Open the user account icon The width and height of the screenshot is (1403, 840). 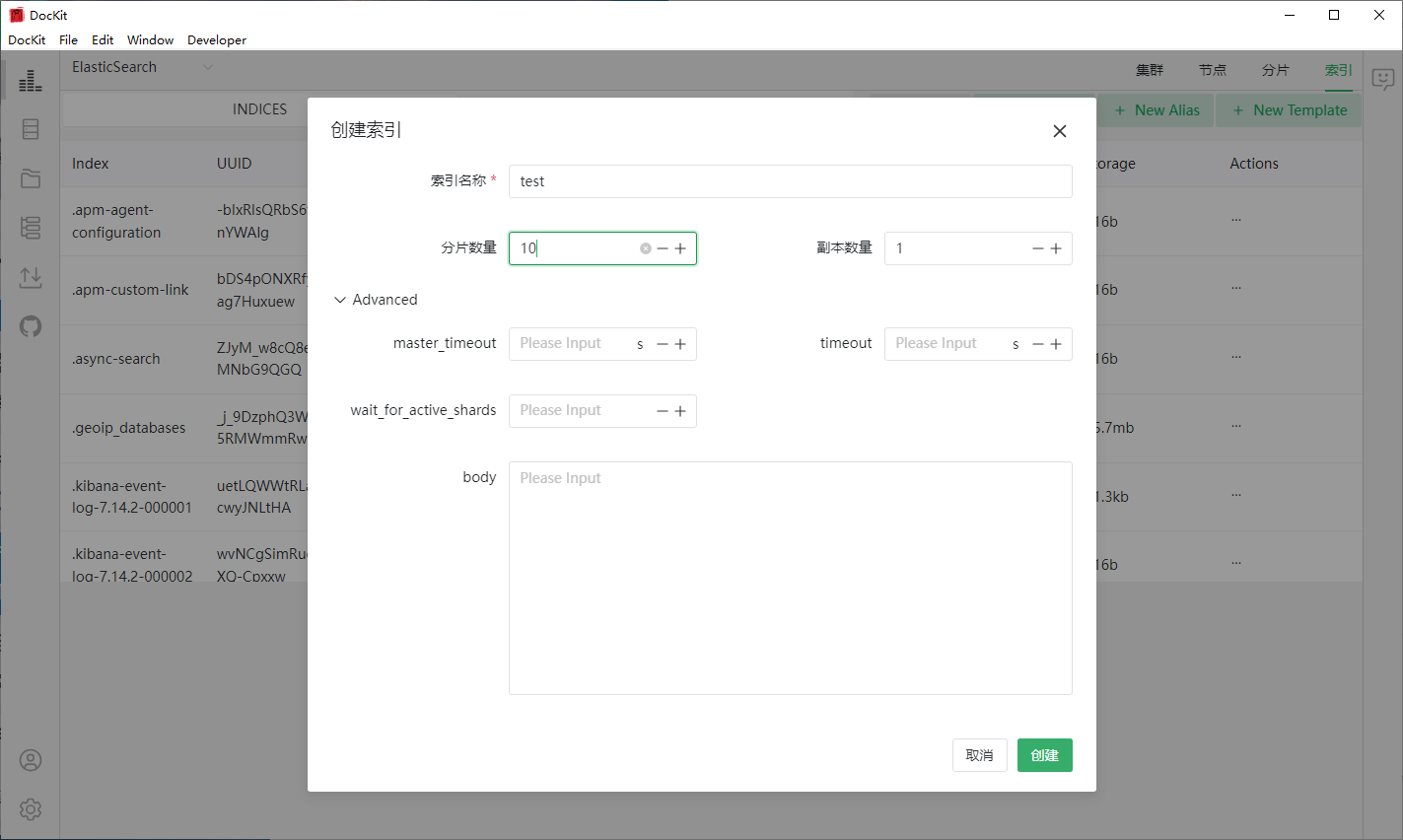coord(31,760)
